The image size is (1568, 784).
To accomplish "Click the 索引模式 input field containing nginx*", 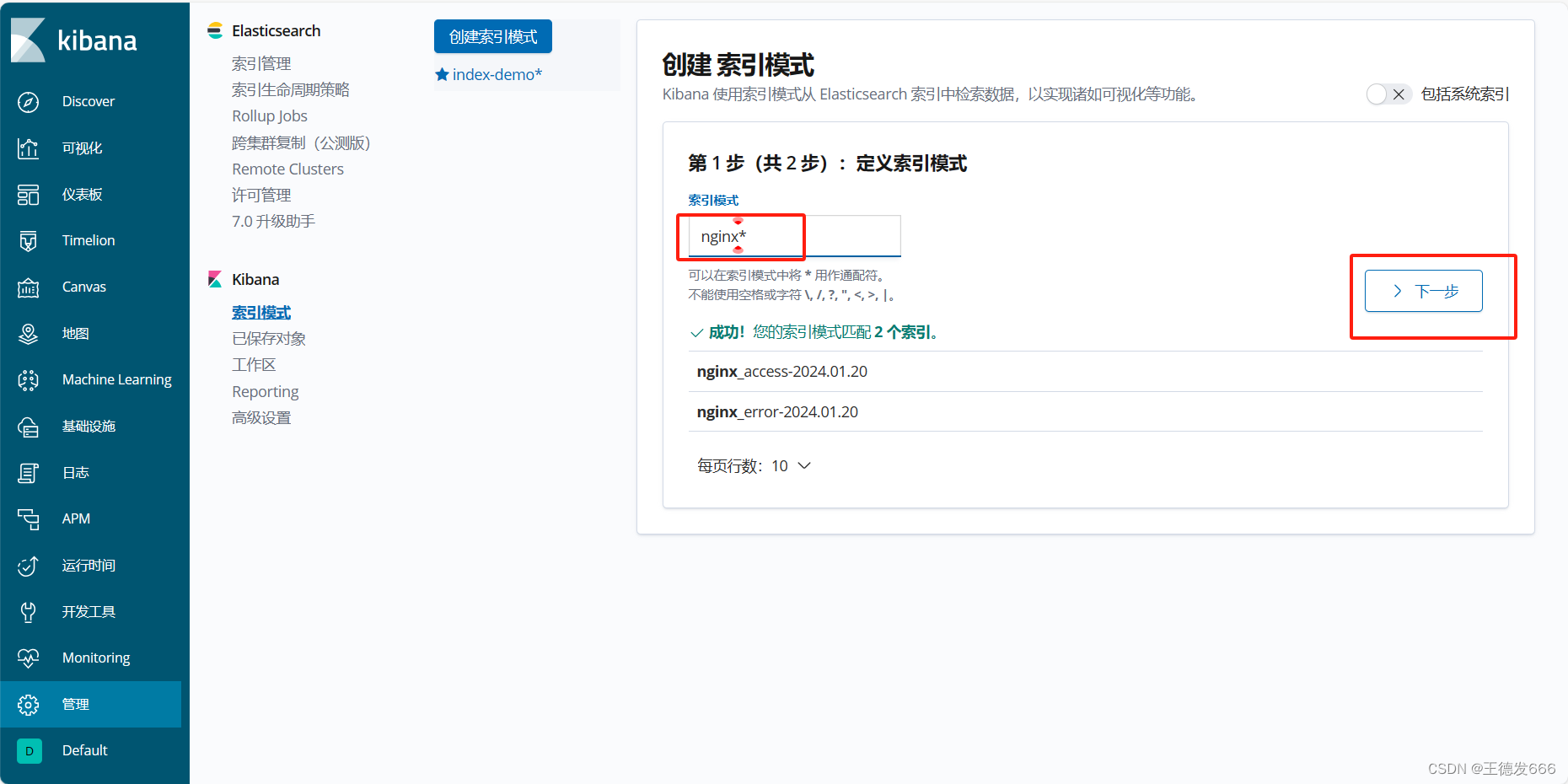I will pyautogui.click(x=795, y=236).
